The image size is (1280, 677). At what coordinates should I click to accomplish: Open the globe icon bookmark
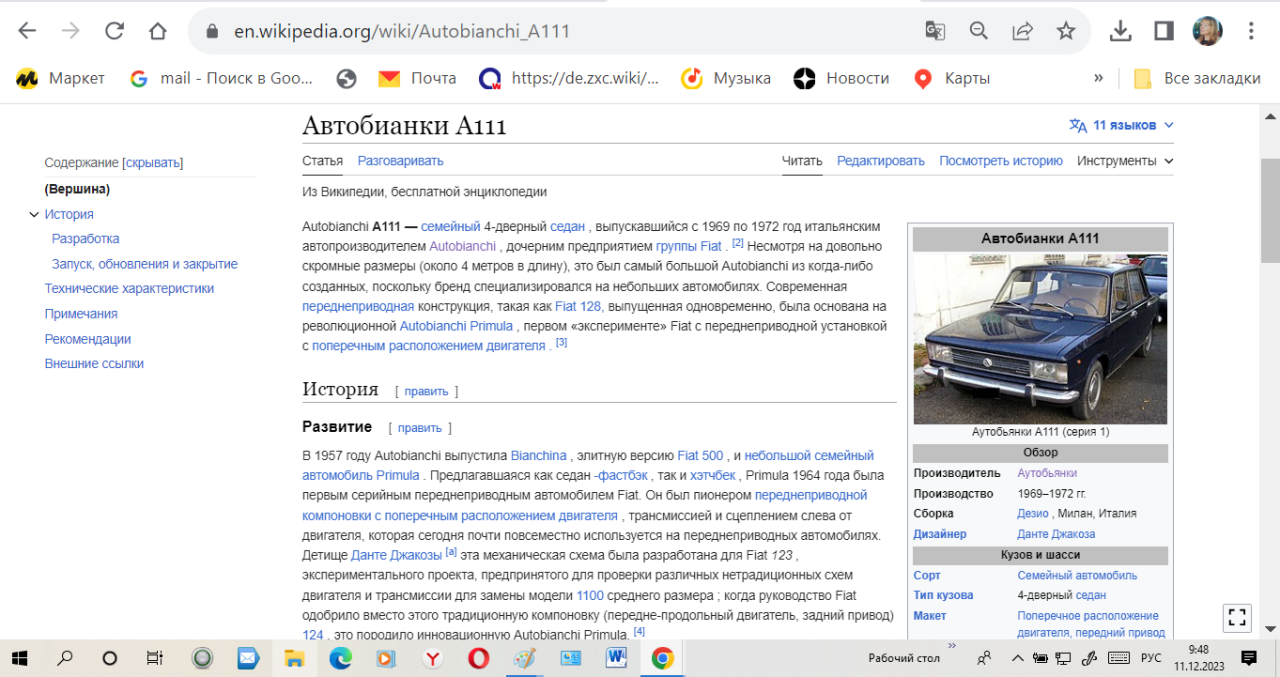pyautogui.click(x=346, y=78)
